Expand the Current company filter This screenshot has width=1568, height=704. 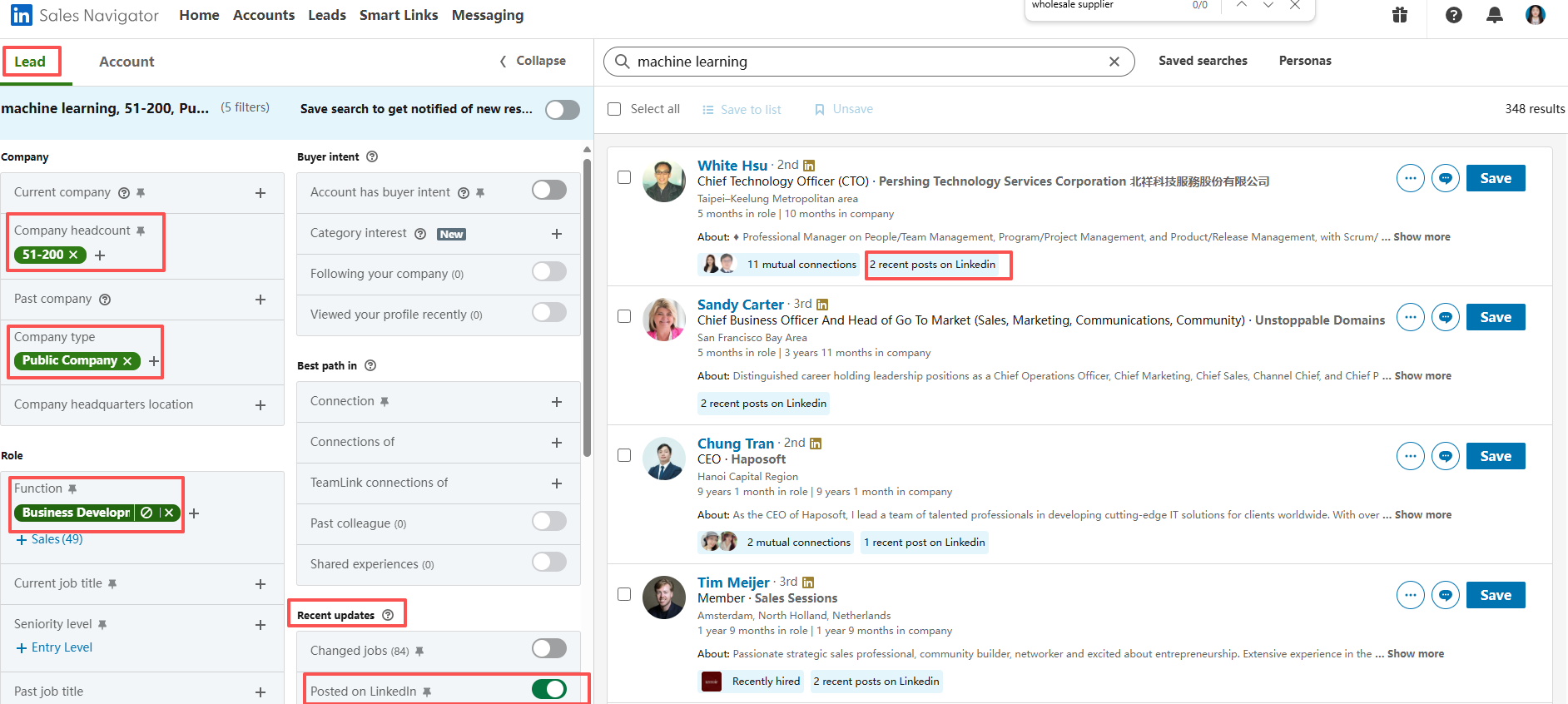(261, 193)
